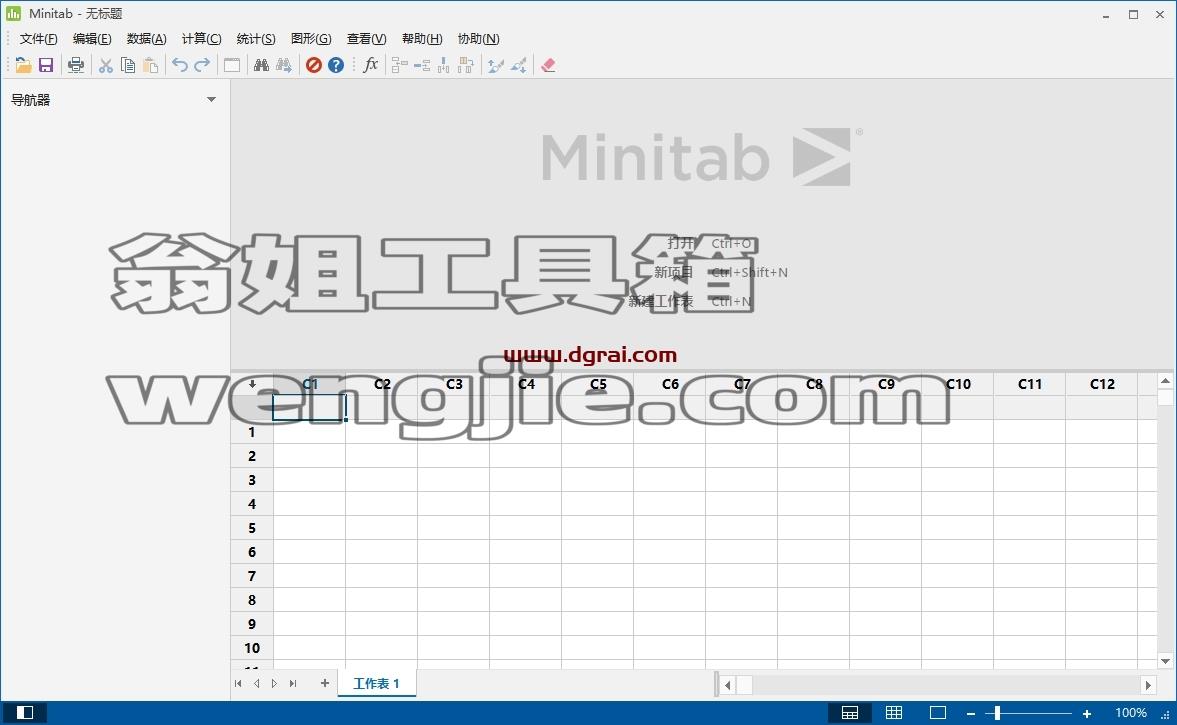Switch to split output and data view

click(850, 712)
